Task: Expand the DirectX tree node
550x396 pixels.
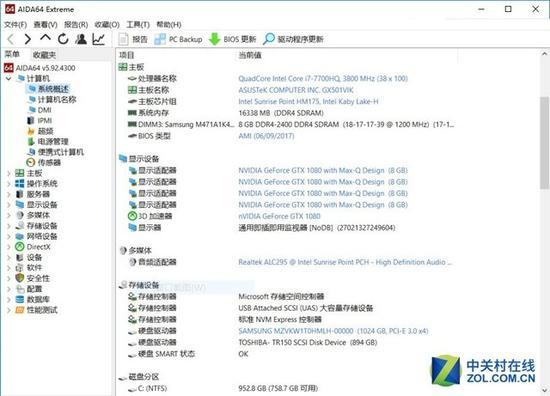Action: click(9, 247)
